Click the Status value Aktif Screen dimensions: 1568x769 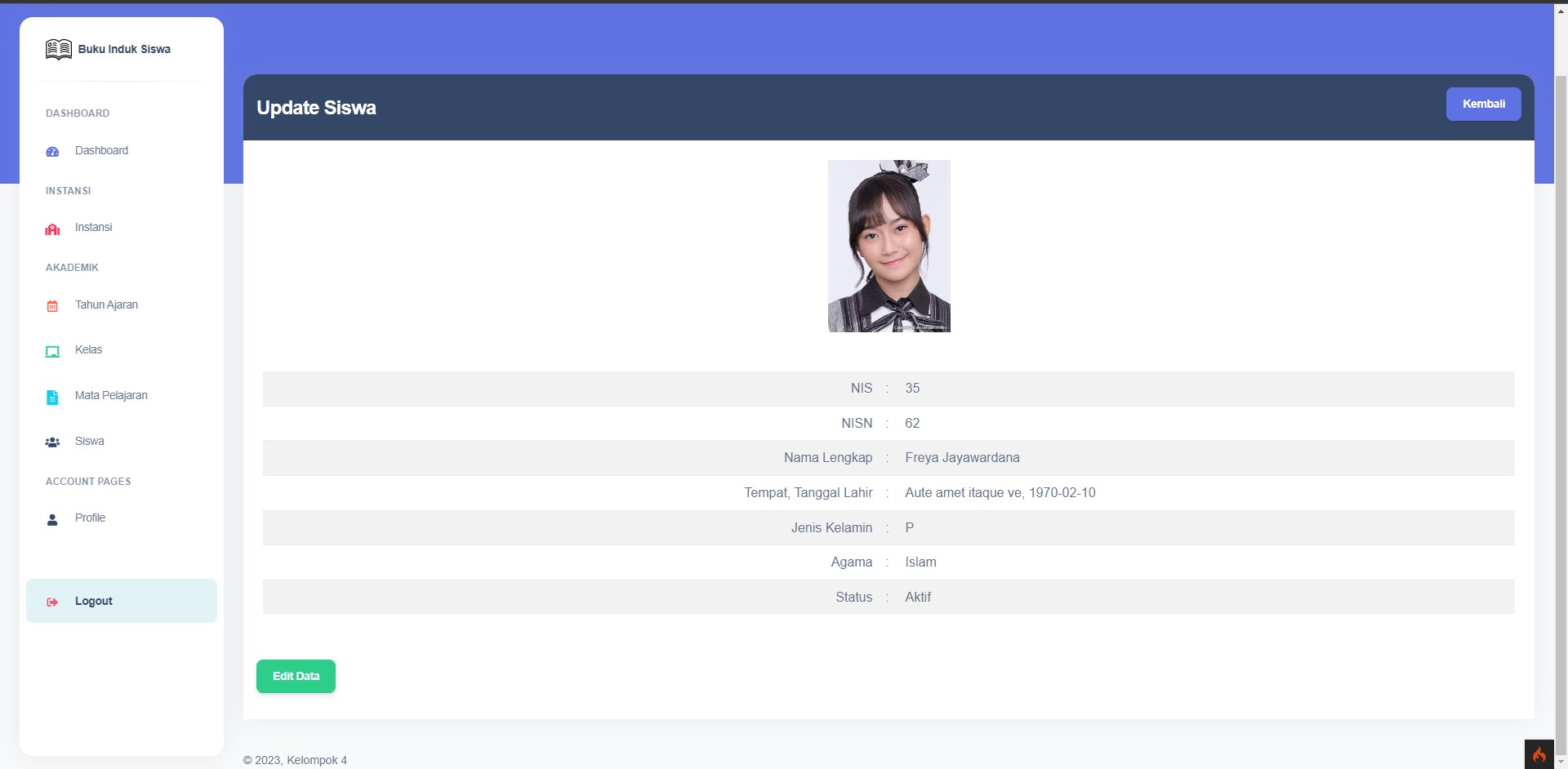[918, 598]
